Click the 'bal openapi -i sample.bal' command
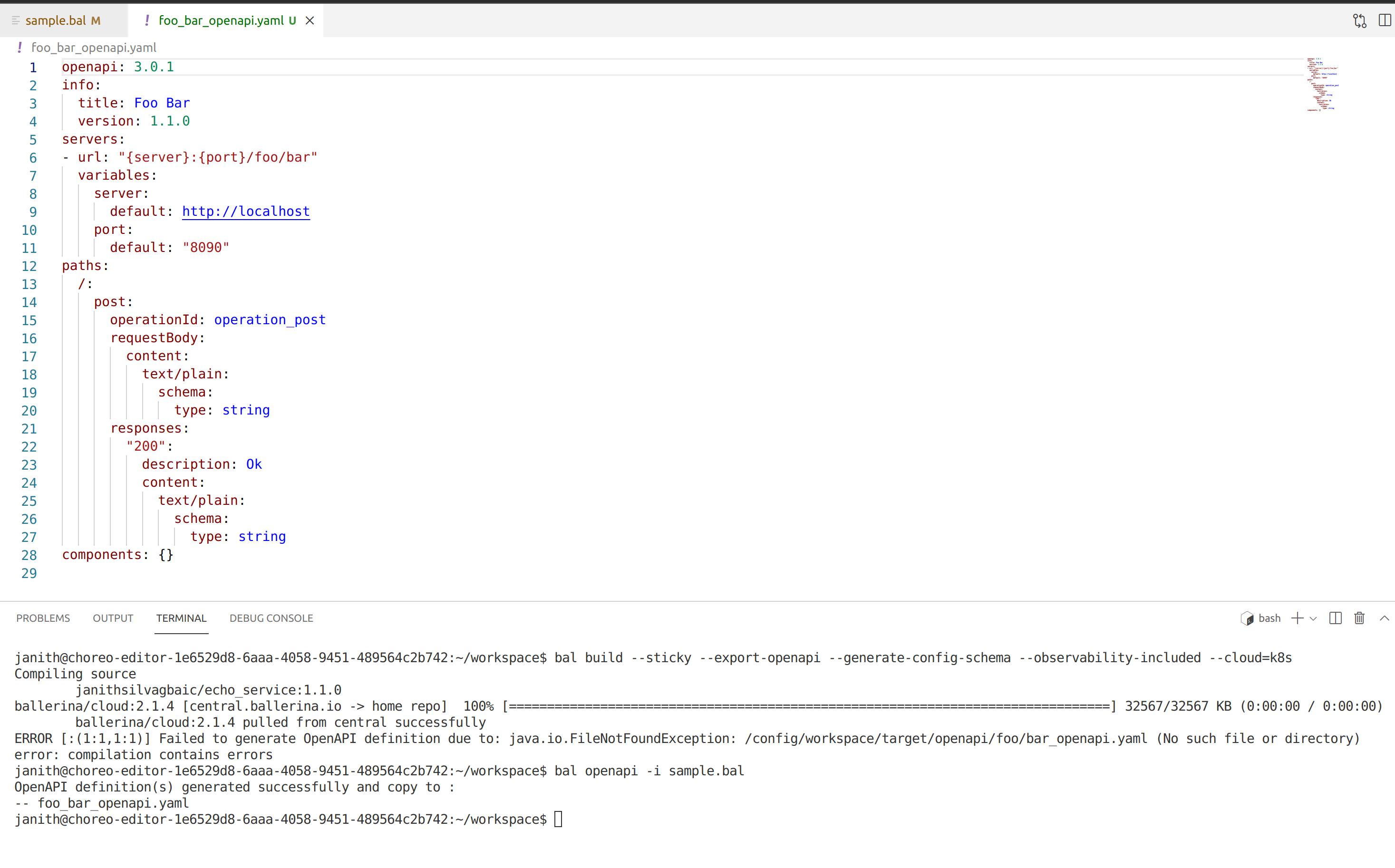This screenshot has width=1395, height=868. [649, 771]
